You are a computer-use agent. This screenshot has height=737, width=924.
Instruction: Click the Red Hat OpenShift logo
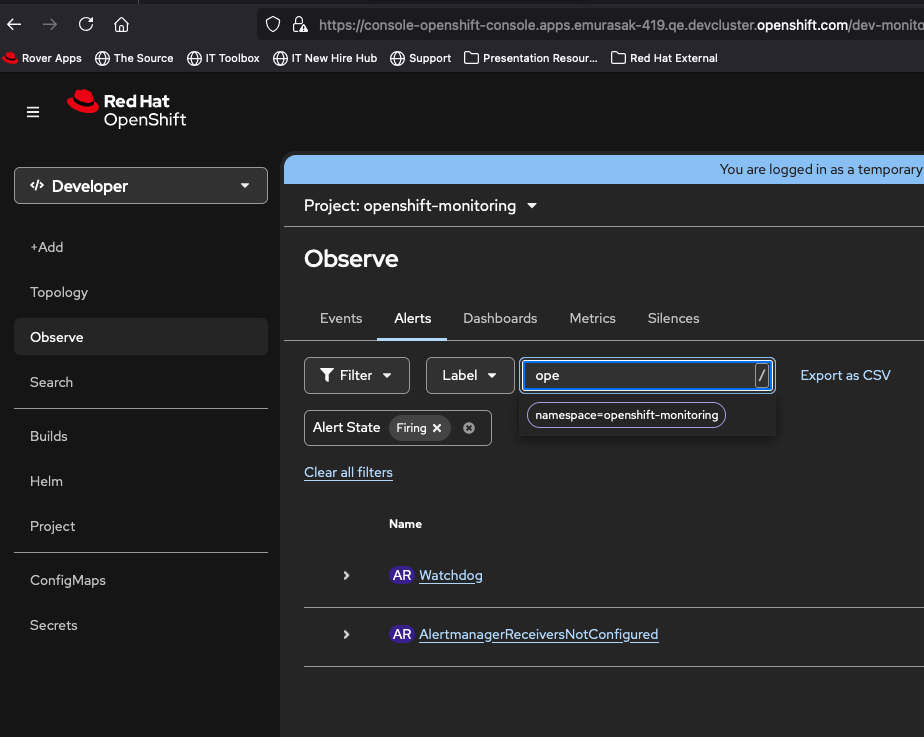tap(127, 109)
